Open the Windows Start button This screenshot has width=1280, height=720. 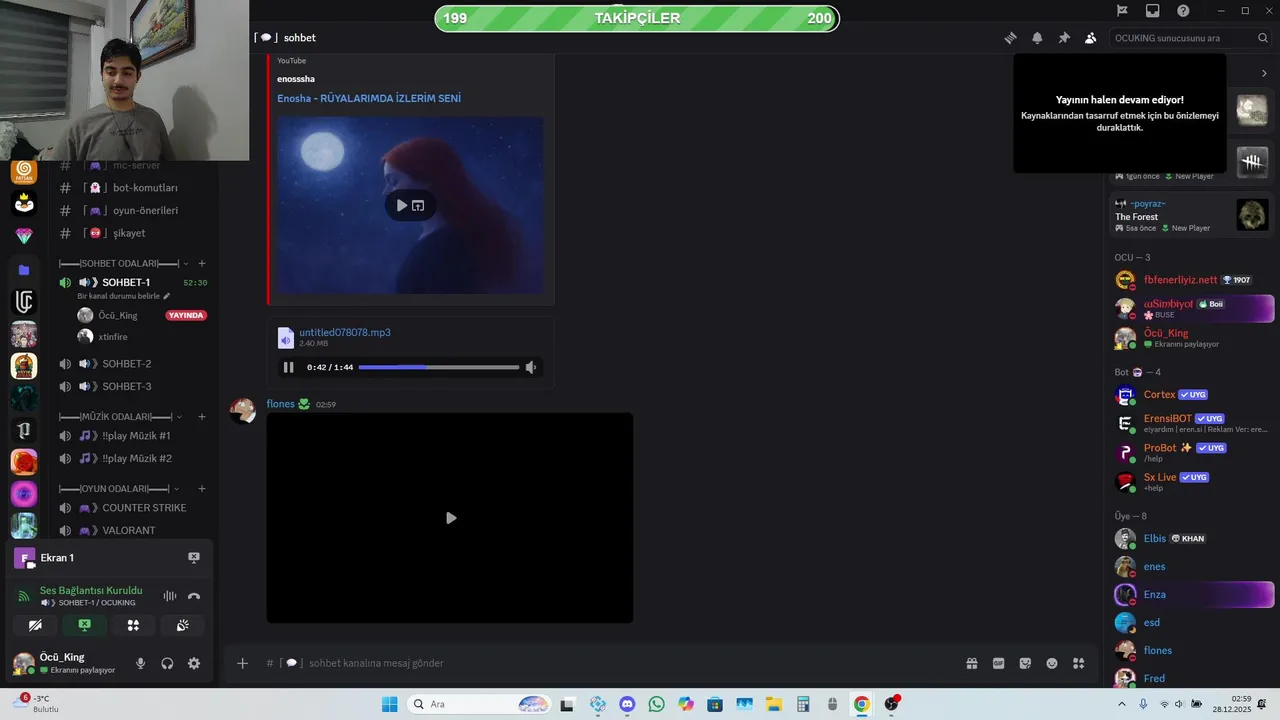point(389,704)
